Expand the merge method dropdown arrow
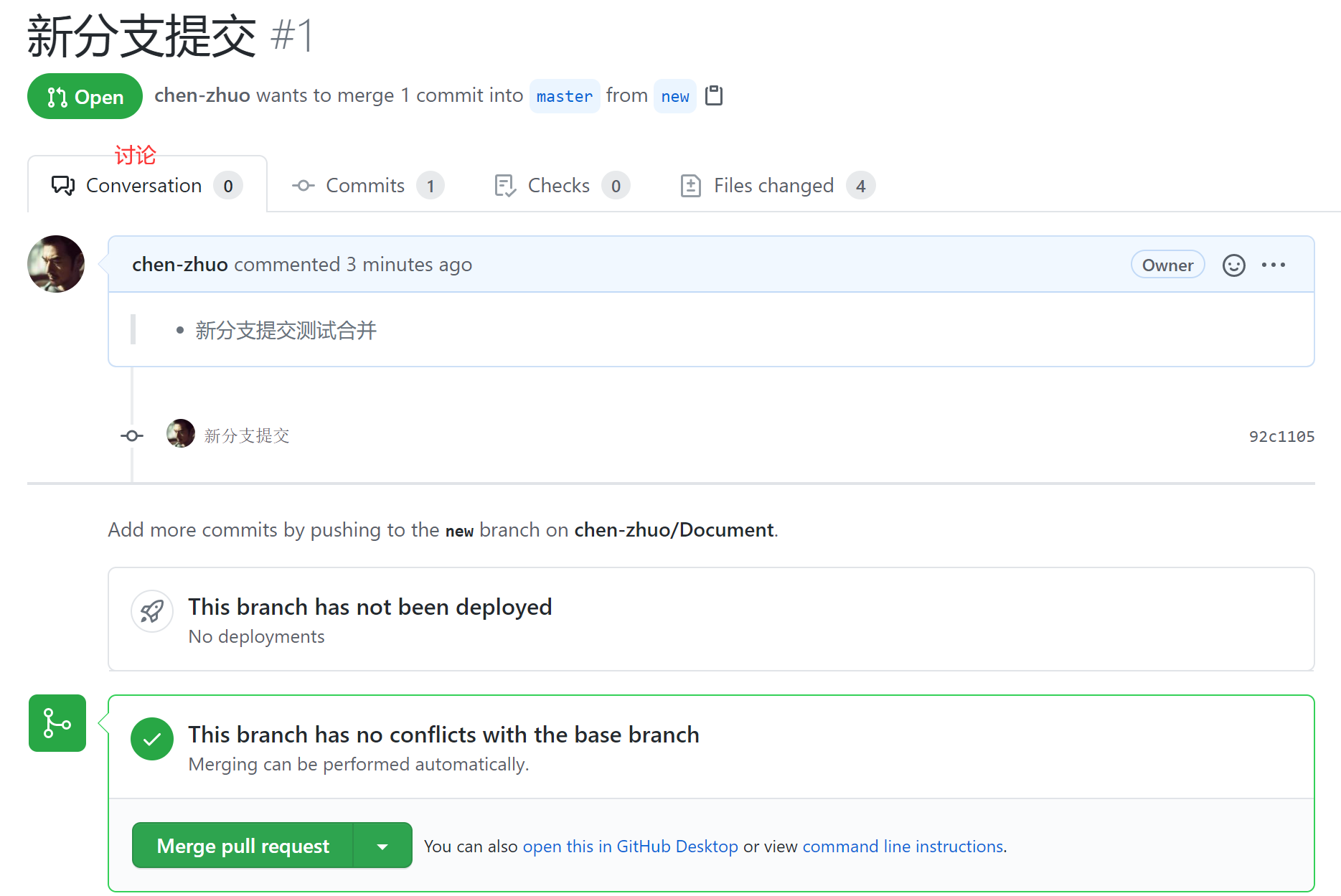 [x=382, y=846]
